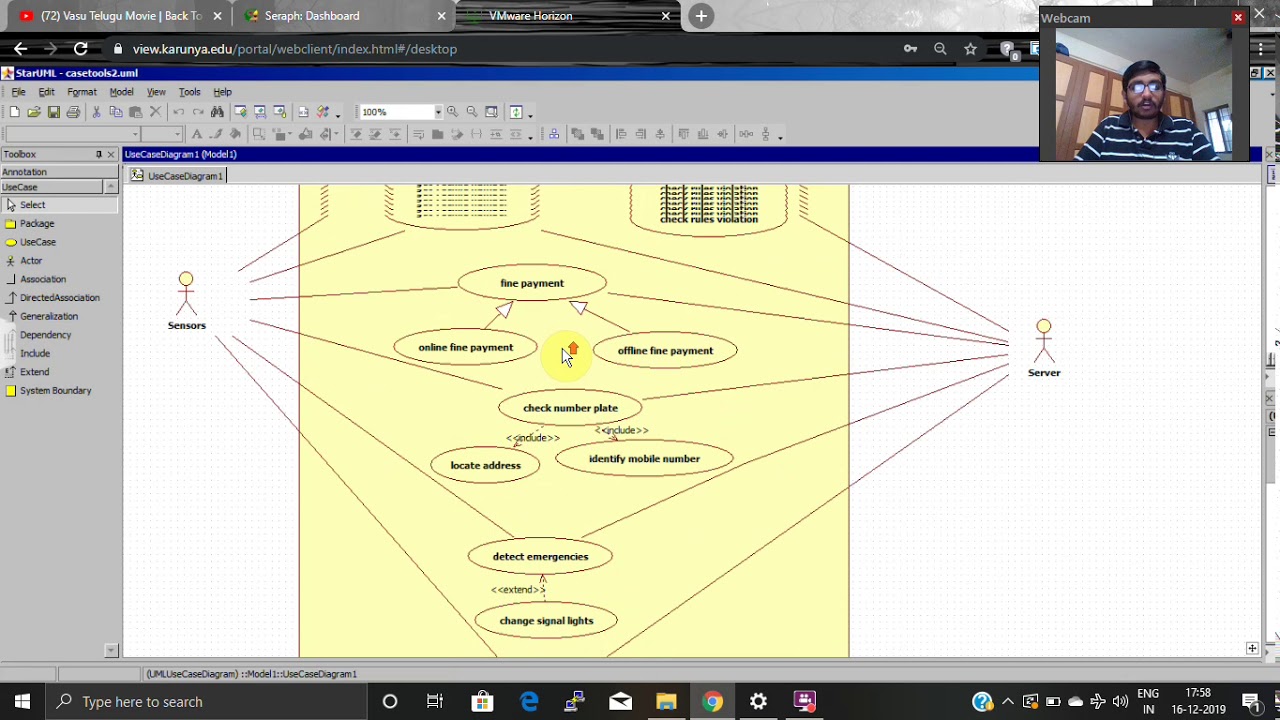Click the Zoom Out magnifier icon
The image size is (1280, 720).
(x=472, y=112)
